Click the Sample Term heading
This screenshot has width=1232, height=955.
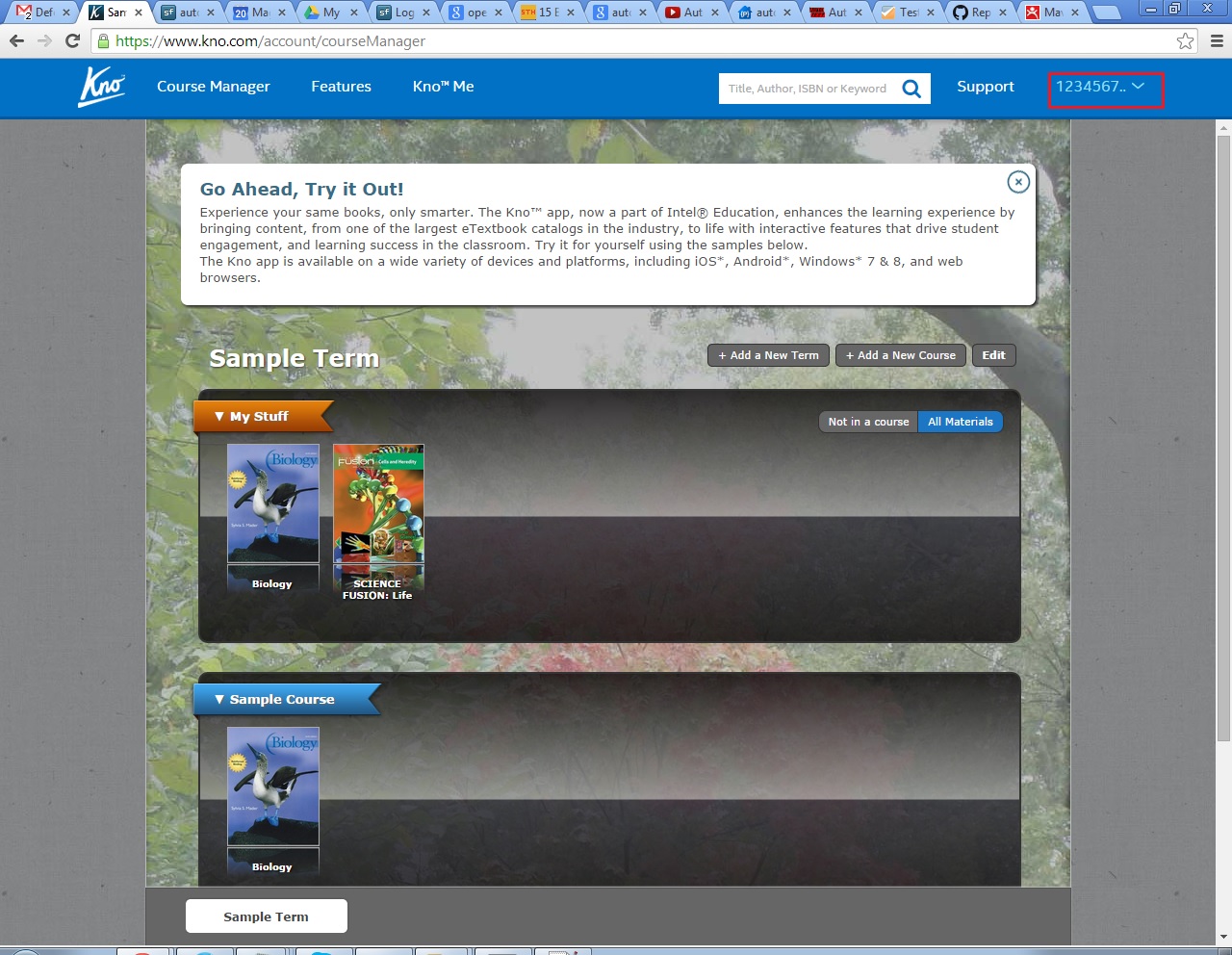tap(295, 358)
